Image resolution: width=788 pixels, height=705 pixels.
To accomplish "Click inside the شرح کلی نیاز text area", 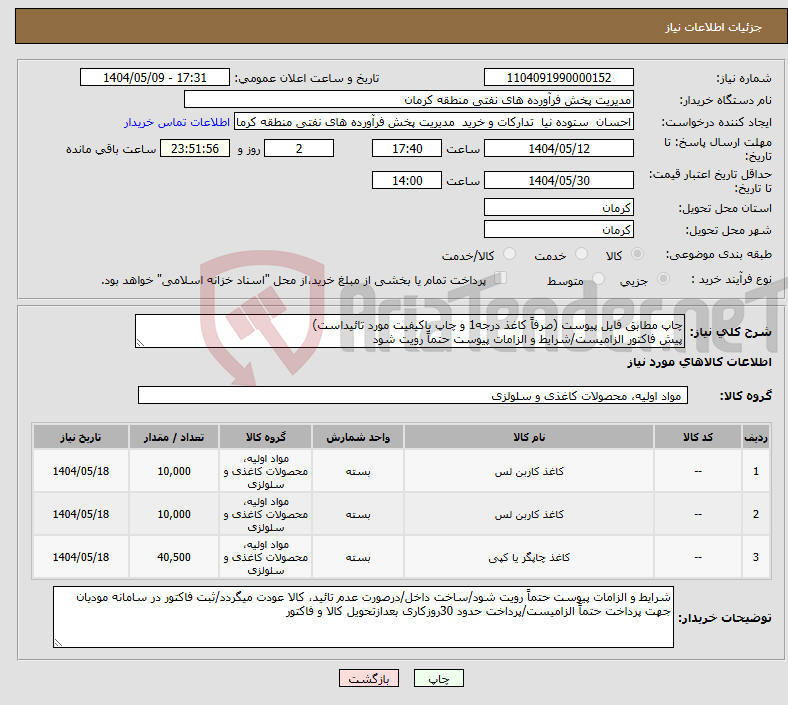I will [409, 333].
